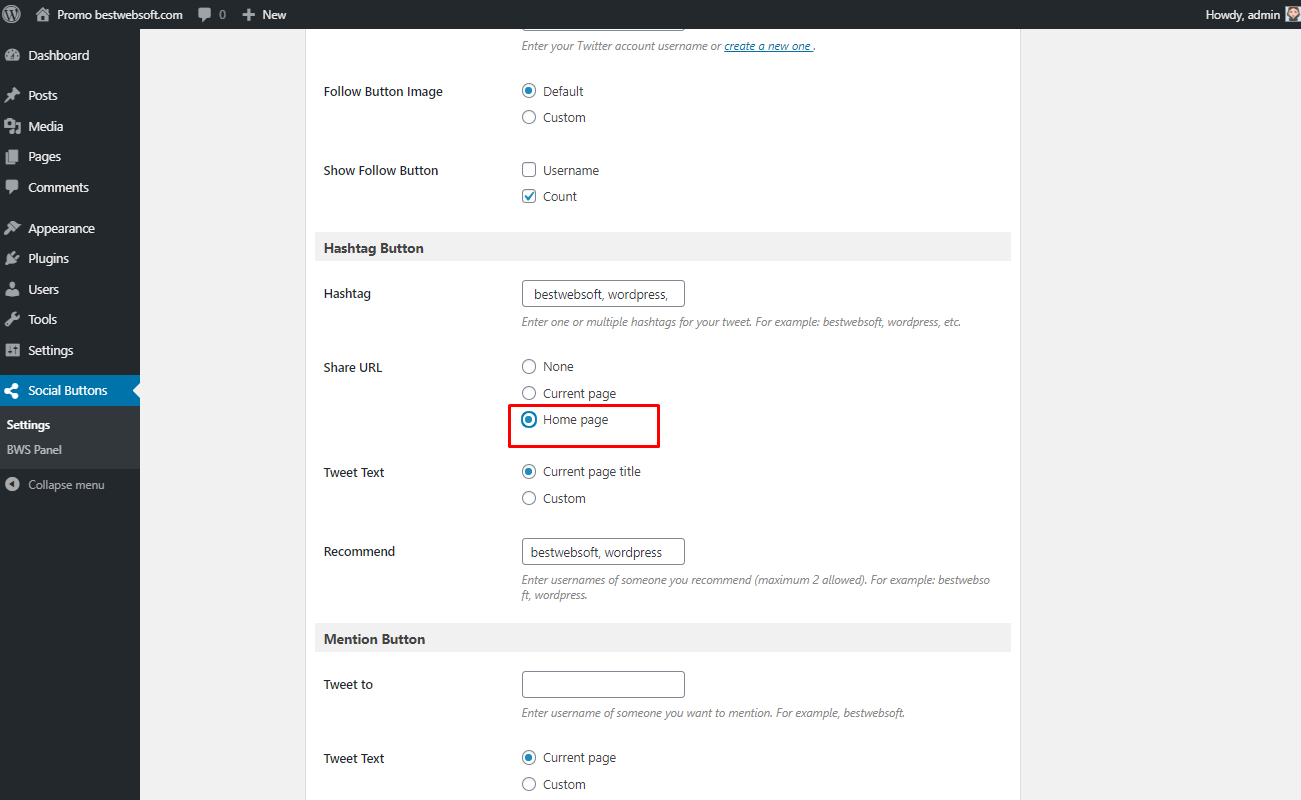
Task: Click the admin avatar icon
Action: [x=1292, y=14]
